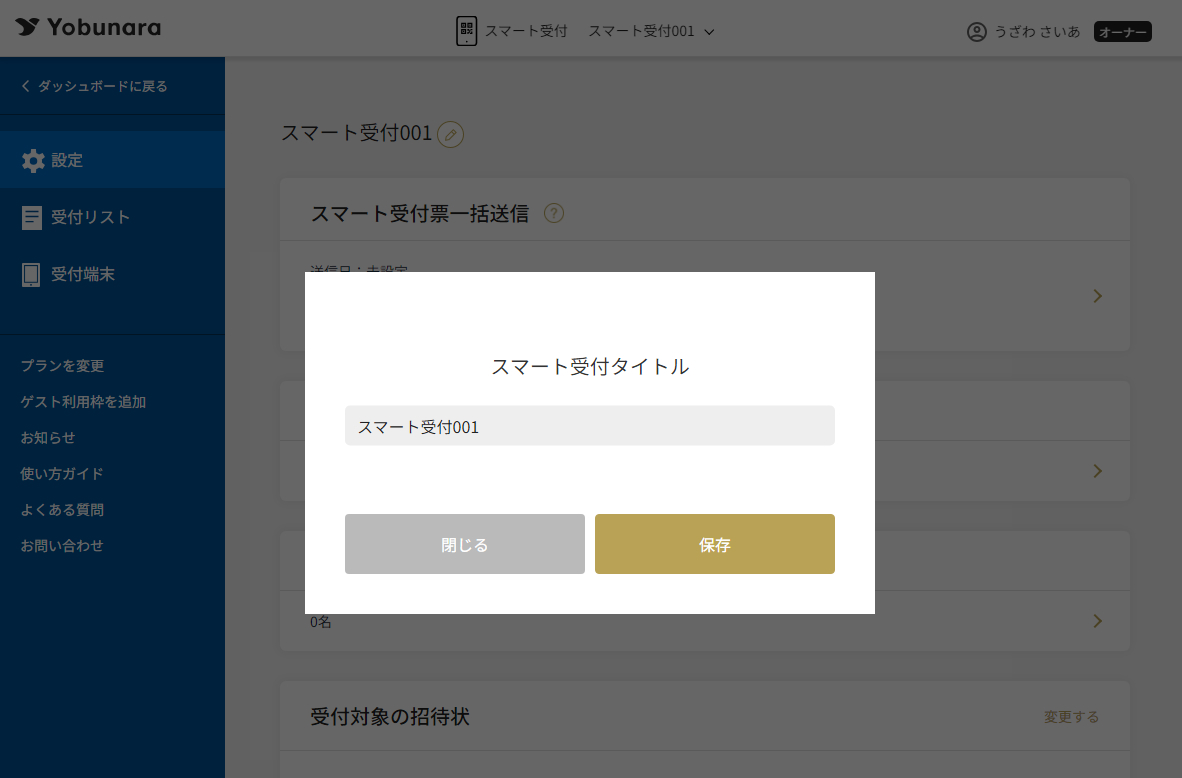Open help icon next to スマート受付票一括送信
This screenshot has height=778, width=1182.
coord(554,213)
